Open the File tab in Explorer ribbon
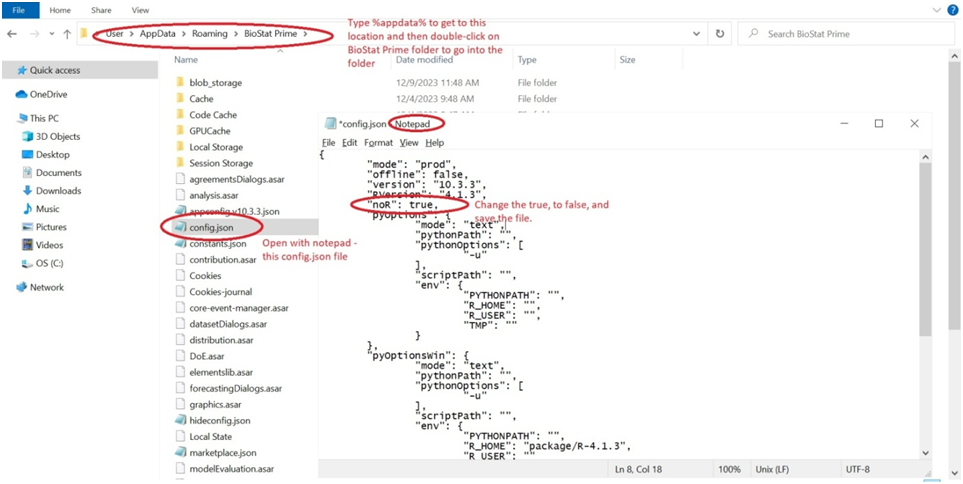963x484 pixels. point(20,10)
